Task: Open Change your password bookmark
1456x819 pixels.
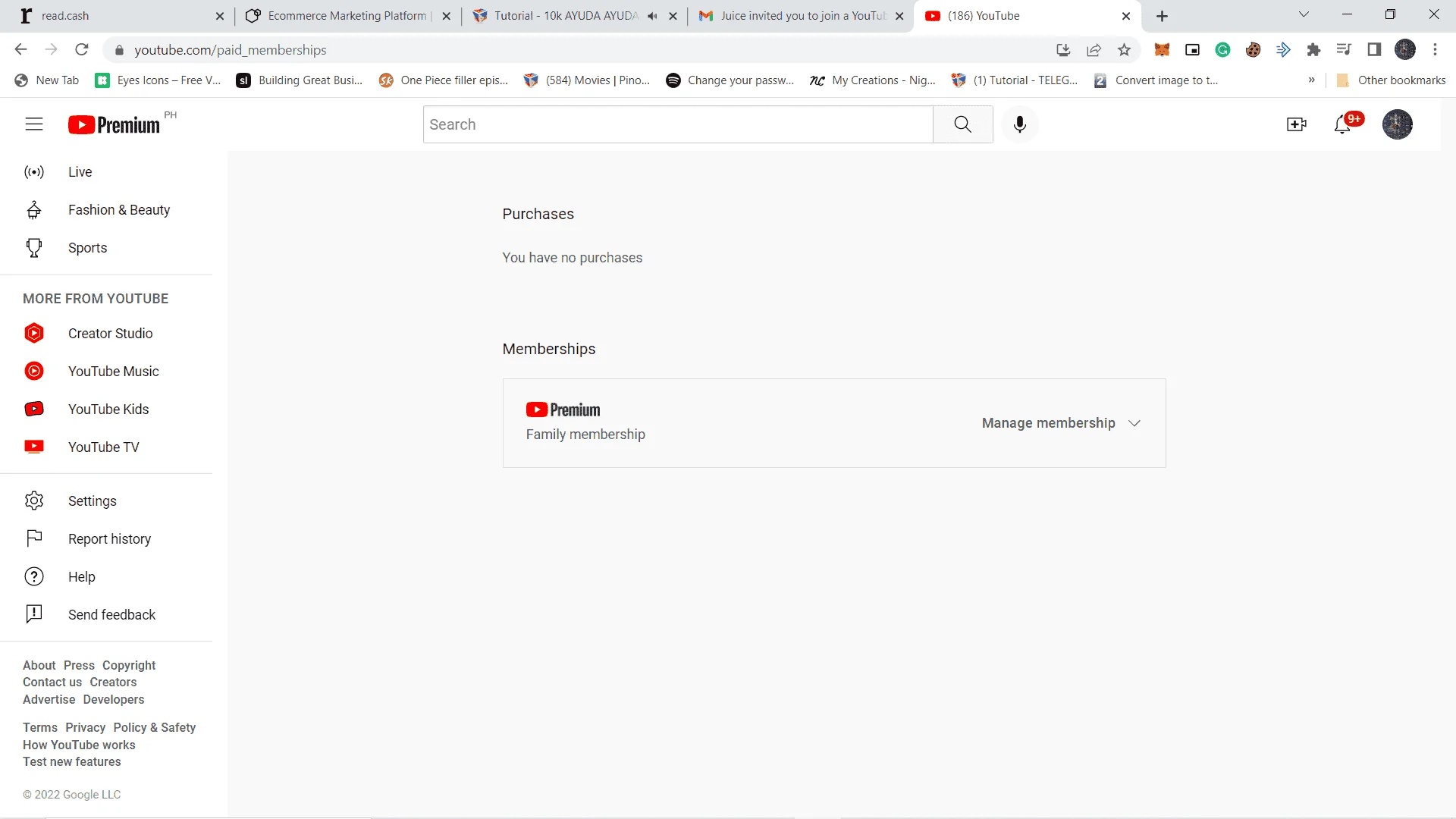Action: [x=730, y=80]
